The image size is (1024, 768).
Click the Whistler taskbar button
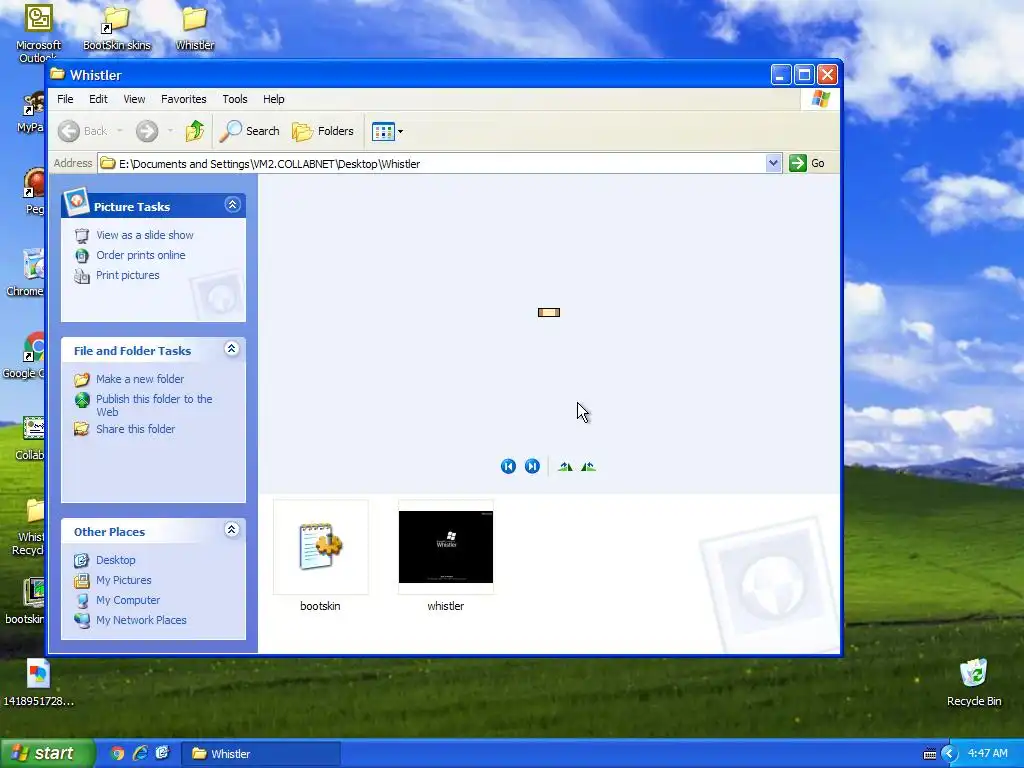(260, 754)
